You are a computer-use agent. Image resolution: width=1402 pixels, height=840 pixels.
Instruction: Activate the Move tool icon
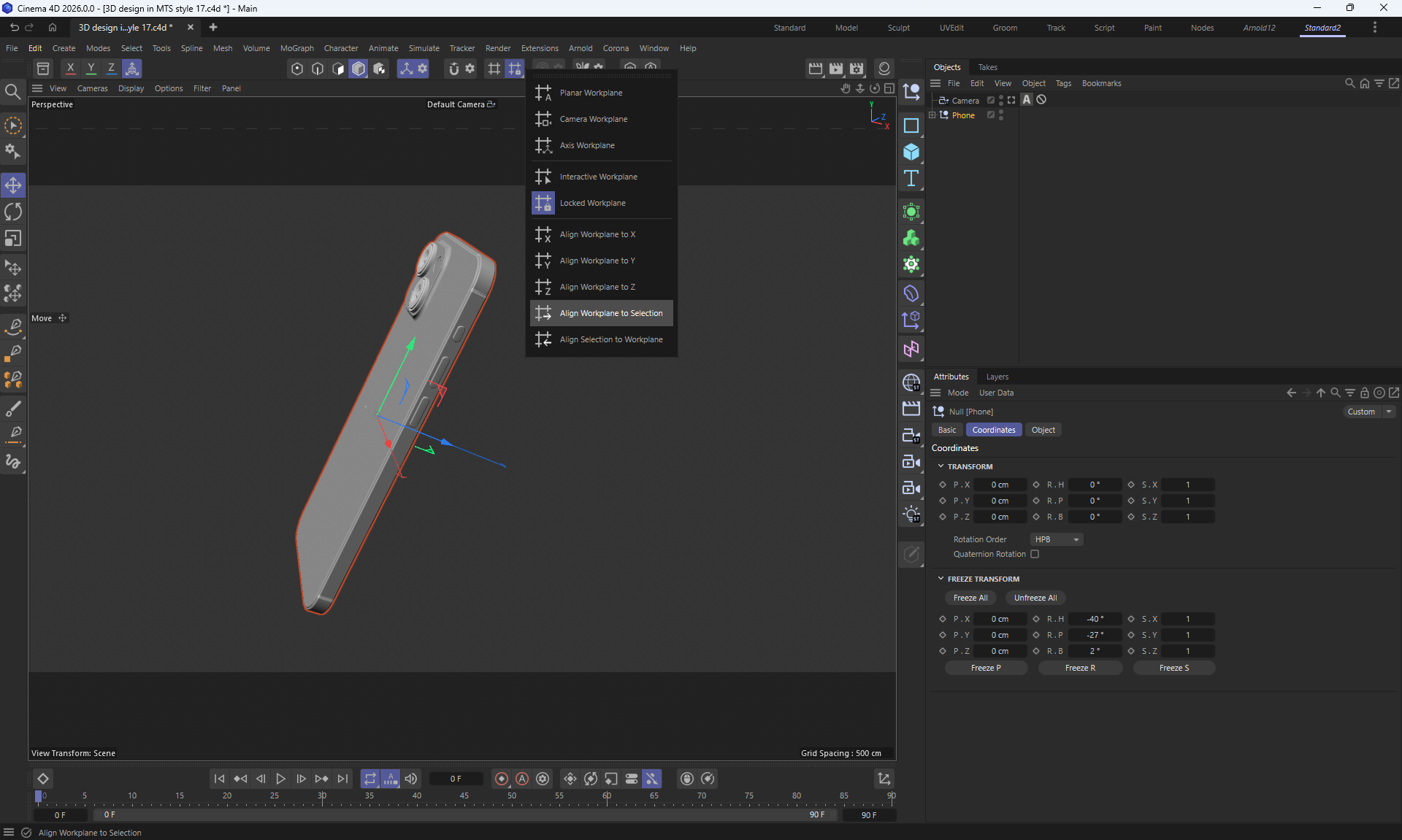point(13,185)
